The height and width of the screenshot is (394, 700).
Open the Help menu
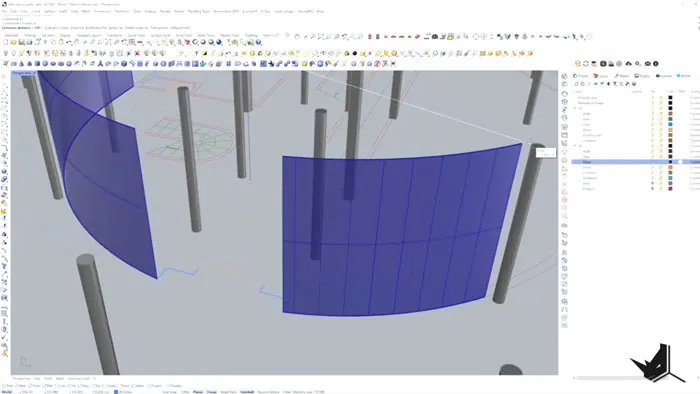click(320, 11)
